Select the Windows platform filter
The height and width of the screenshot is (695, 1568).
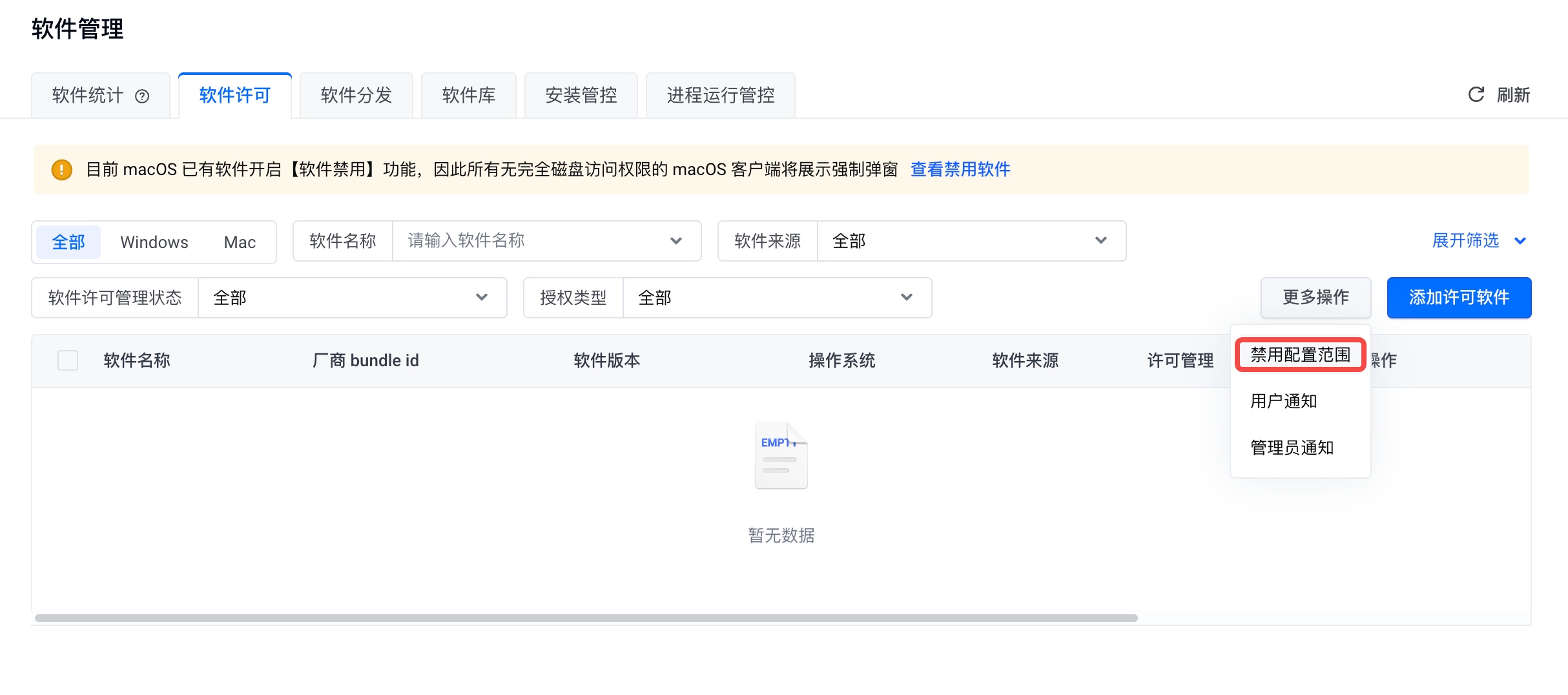point(154,242)
